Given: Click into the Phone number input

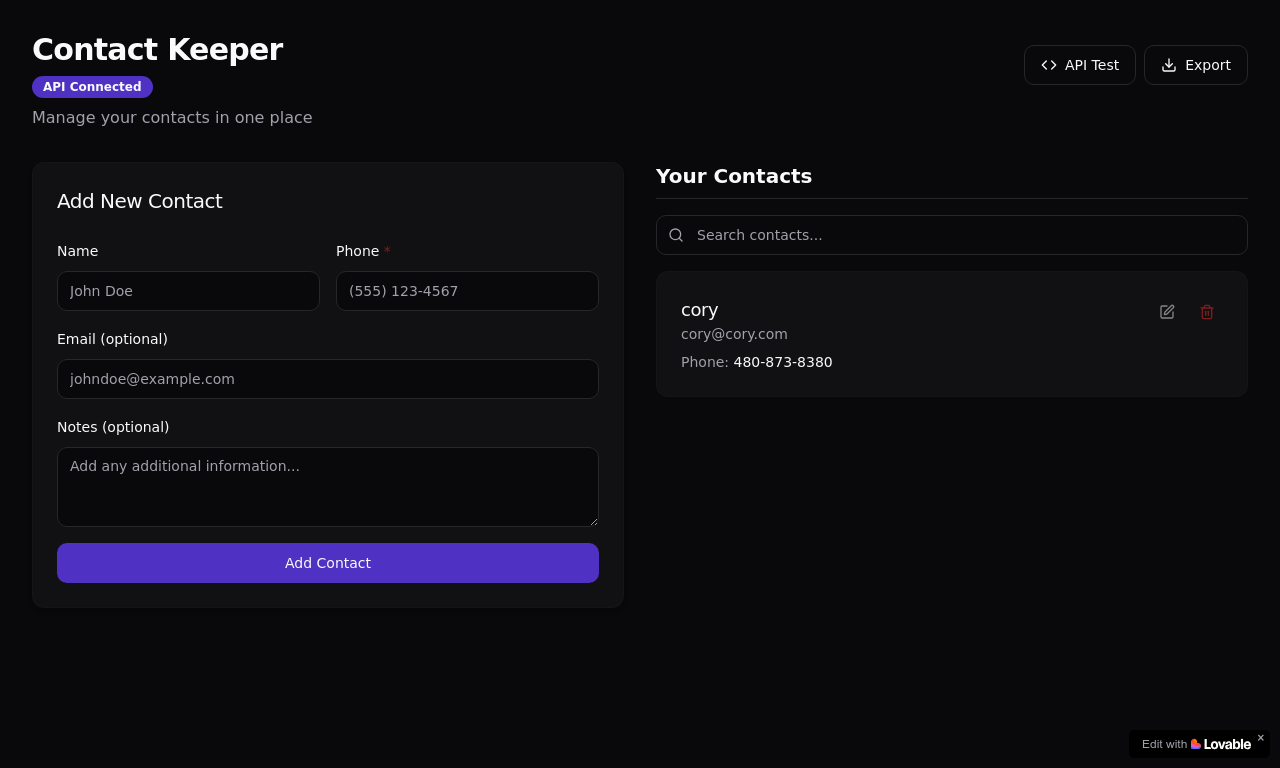Looking at the screenshot, I should (x=467, y=291).
